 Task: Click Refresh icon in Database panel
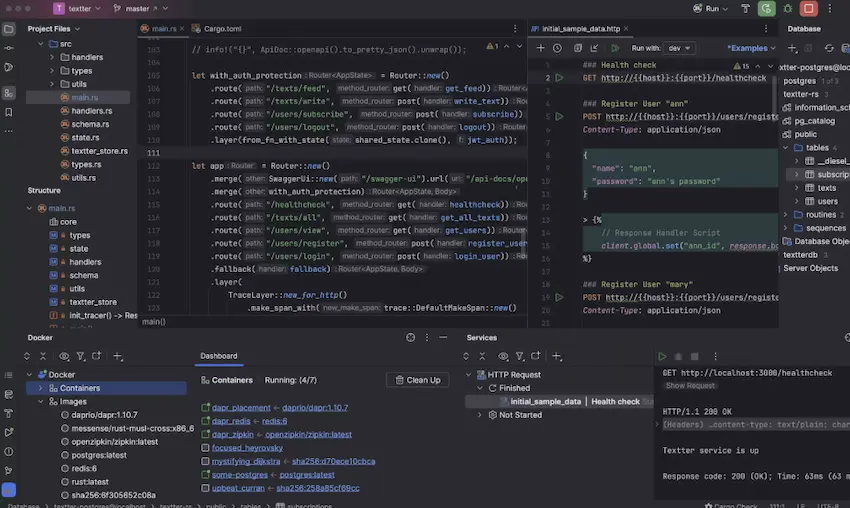(829, 48)
